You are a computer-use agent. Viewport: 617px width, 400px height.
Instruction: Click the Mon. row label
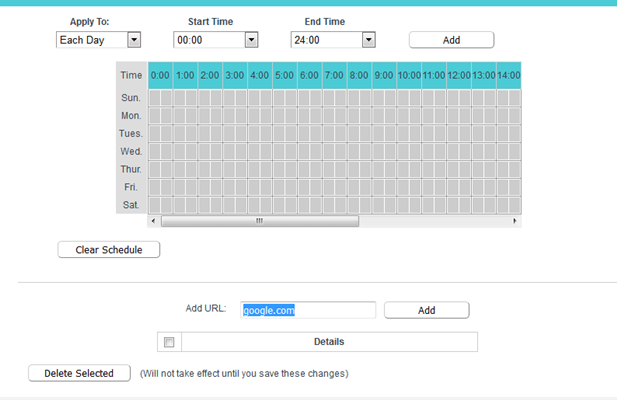131,116
